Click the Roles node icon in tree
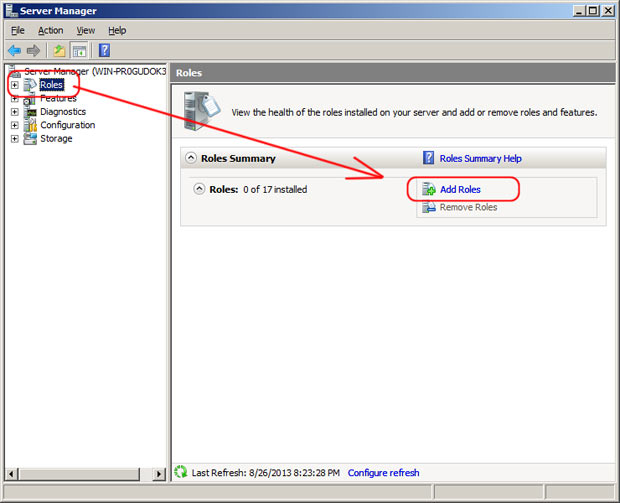620x503 pixels. 30,85
